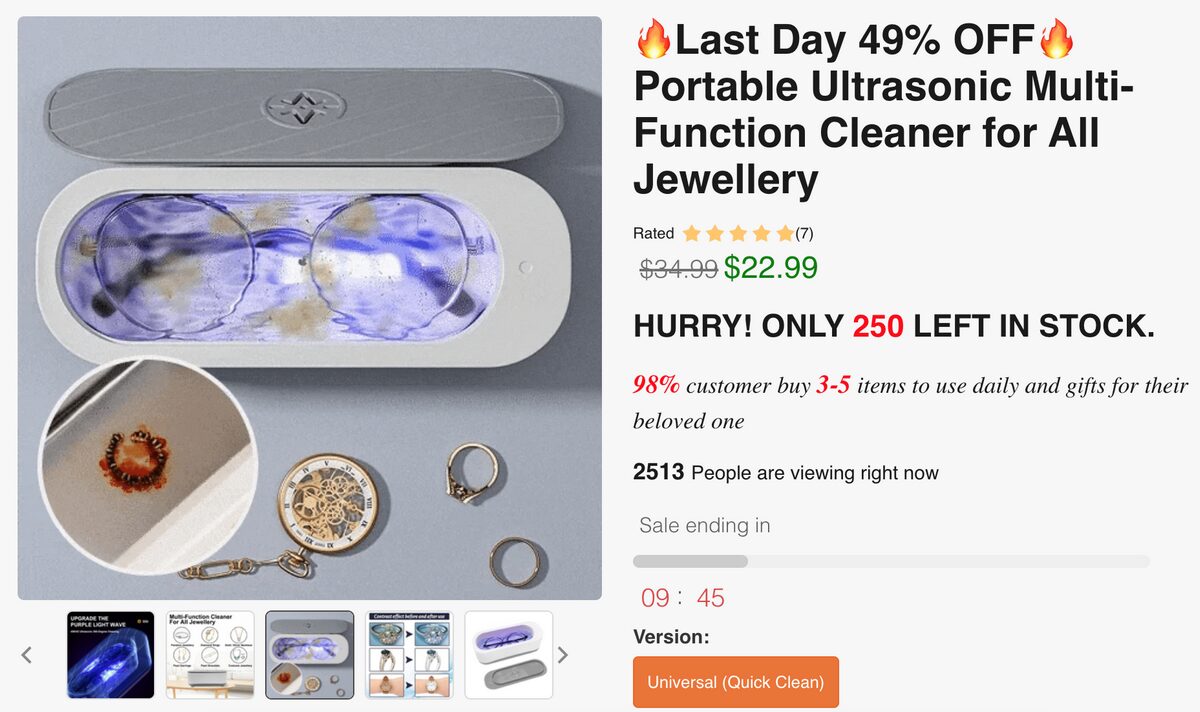Image resolution: width=1200 pixels, height=712 pixels.
Task: Select the 'Universal (Quick Clean)' version button
Action: click(735, 682)
